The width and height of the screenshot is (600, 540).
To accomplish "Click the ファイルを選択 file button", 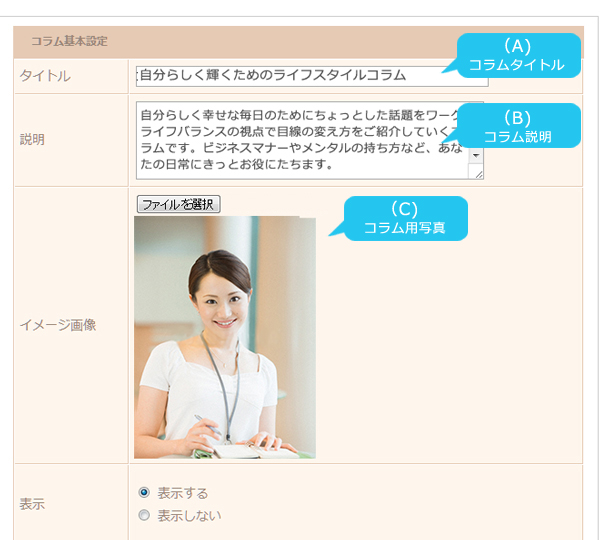I will 179,204.
